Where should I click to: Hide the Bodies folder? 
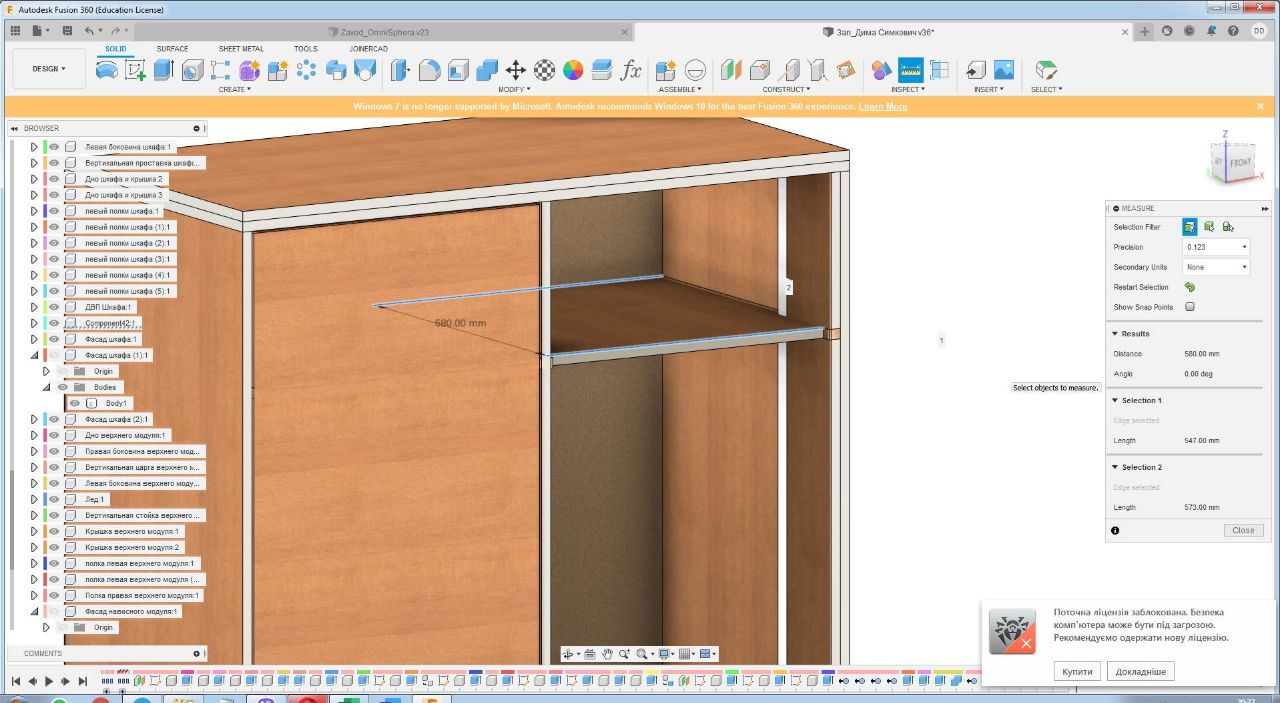click(x=63, y=387)
